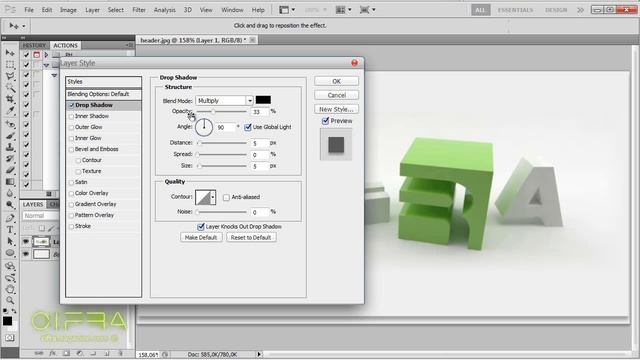Select the Zoom tool in toolbox
The width and height of the screenshot is (640, 360).
click(10, 301)
